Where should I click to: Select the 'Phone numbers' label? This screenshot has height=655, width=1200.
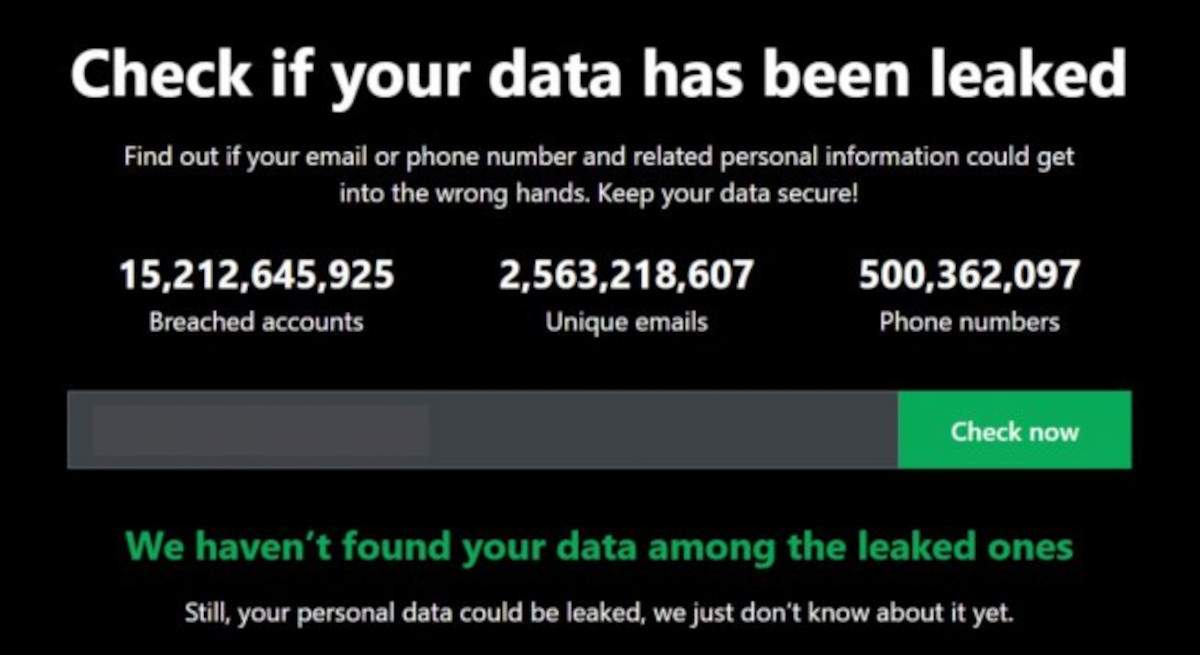[969, 322]
